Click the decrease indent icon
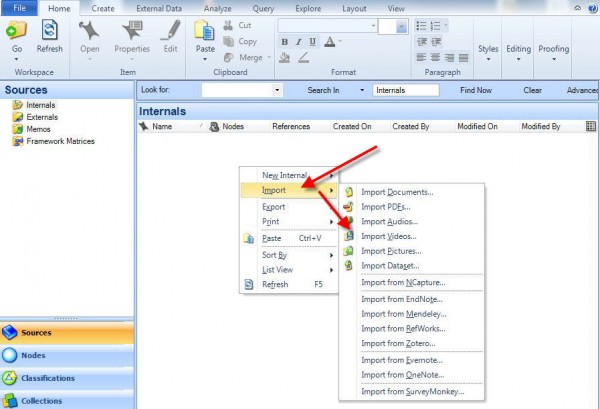 coord(421,42)
